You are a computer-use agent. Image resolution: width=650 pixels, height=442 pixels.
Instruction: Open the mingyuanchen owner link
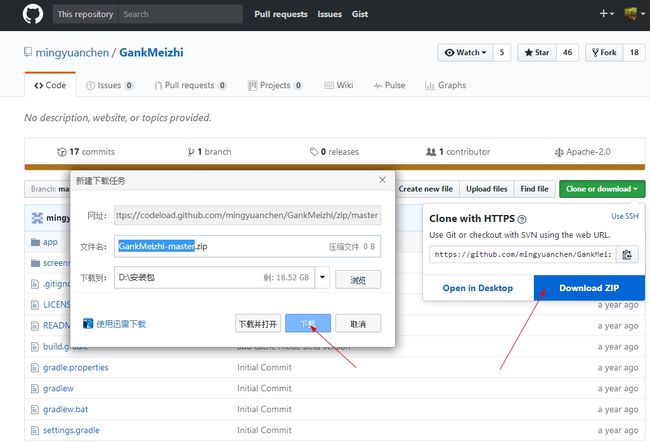click(72, 53)
